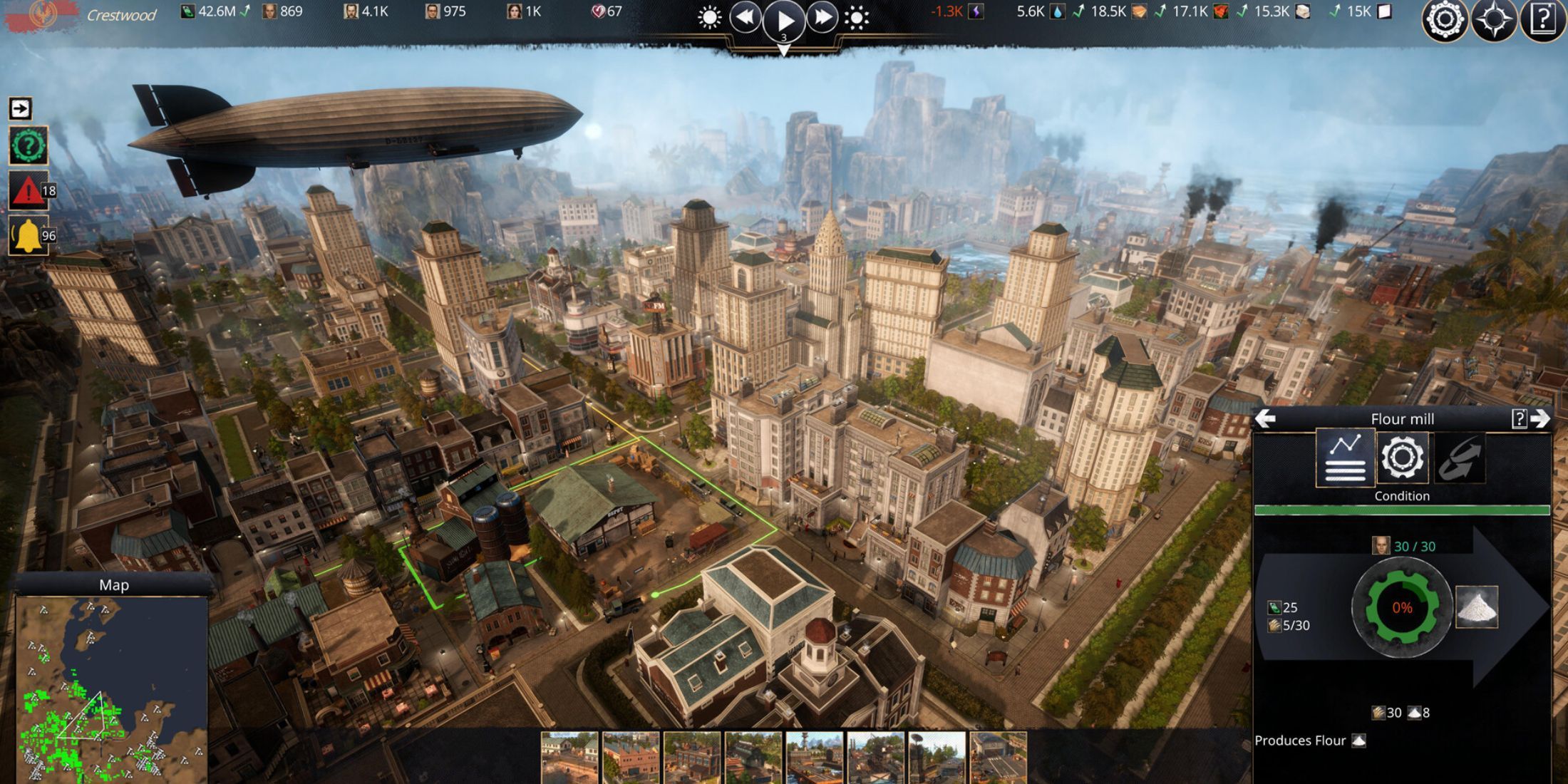Open the bell notifications showing 96
This screenshot has height=784, width=1568.
(x=29, y=235)
